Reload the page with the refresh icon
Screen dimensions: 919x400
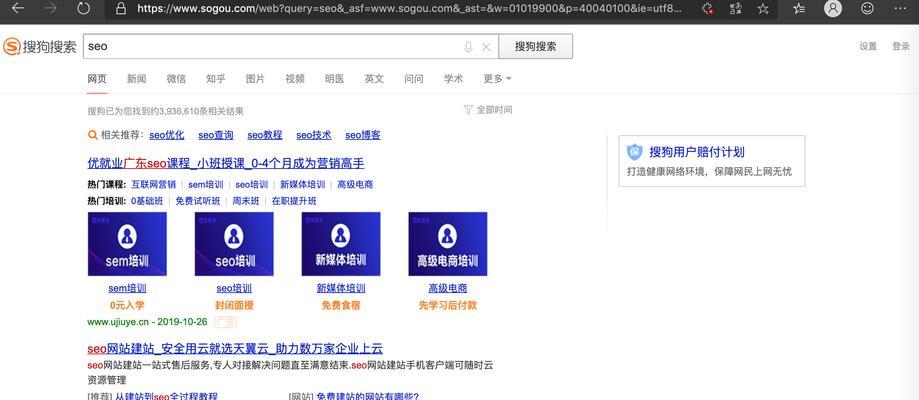83,8
